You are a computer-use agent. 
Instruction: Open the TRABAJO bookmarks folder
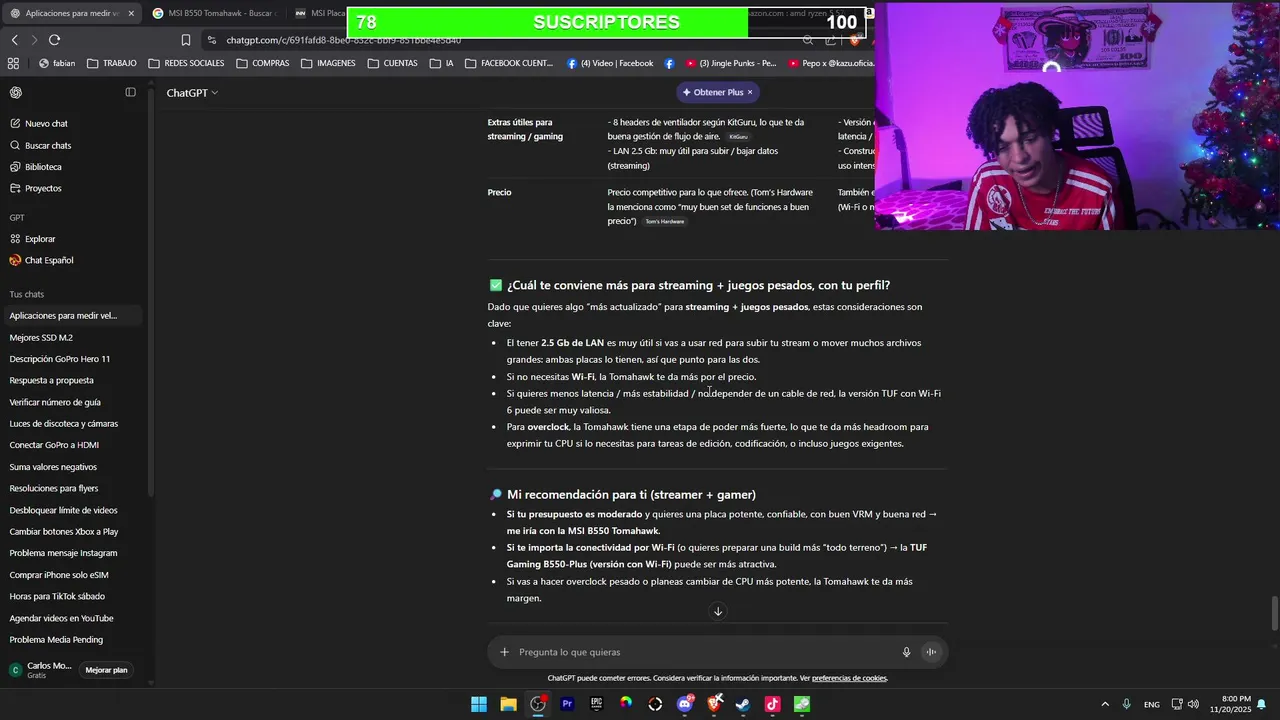pyautogui.click(x=112, y=63)
